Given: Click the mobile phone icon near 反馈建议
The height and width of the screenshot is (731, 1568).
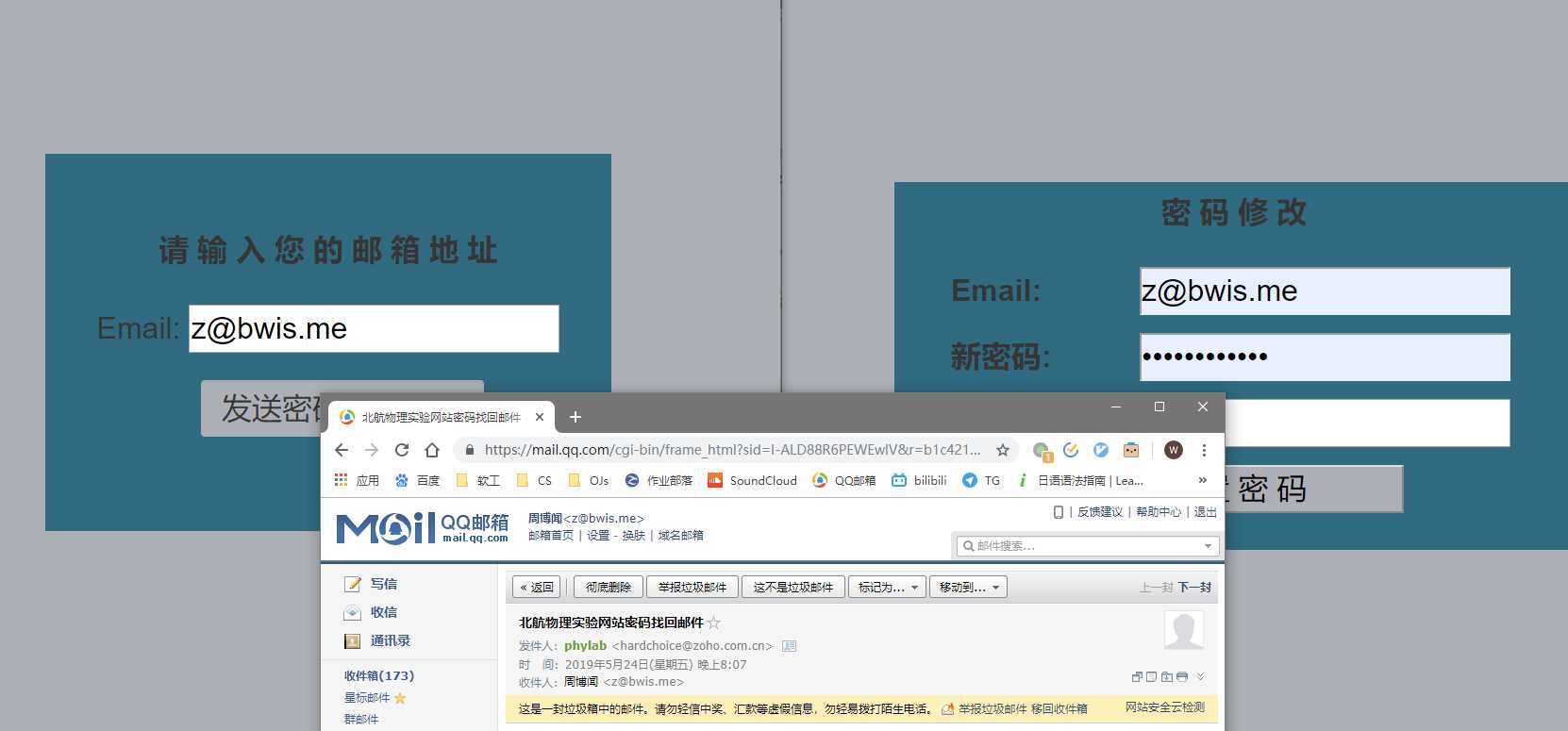Looking at the screenshot, I should (x=1059, y=512).
